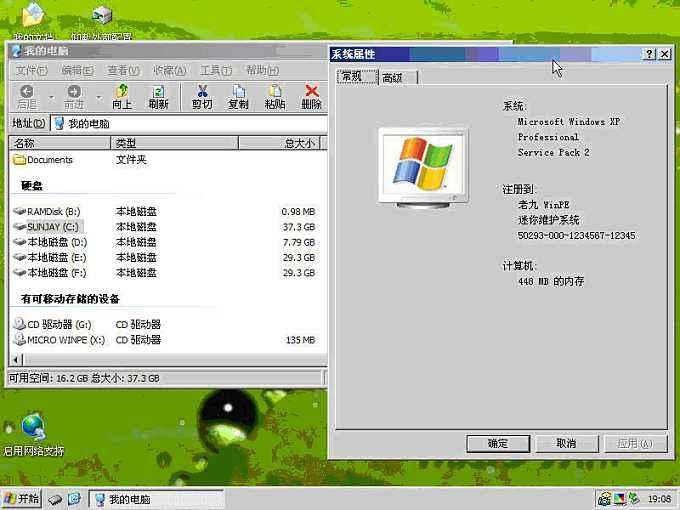Click the 粘贴 (Paste) toolbar icon
The height and width of the screenshot is (510, 680).
pyautogui.click(x=275, y=97)
